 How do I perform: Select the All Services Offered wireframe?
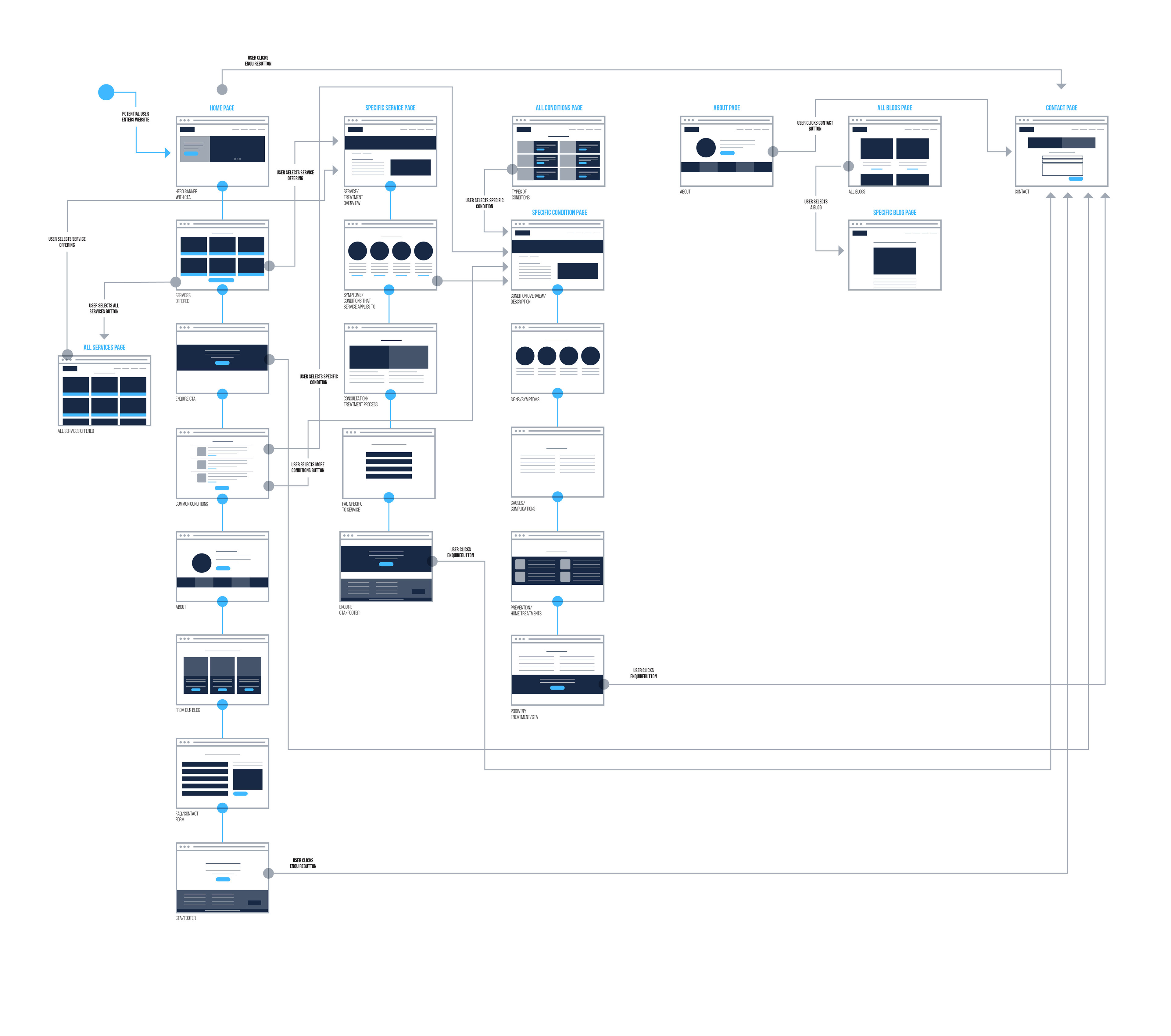(x=104, y=391)
